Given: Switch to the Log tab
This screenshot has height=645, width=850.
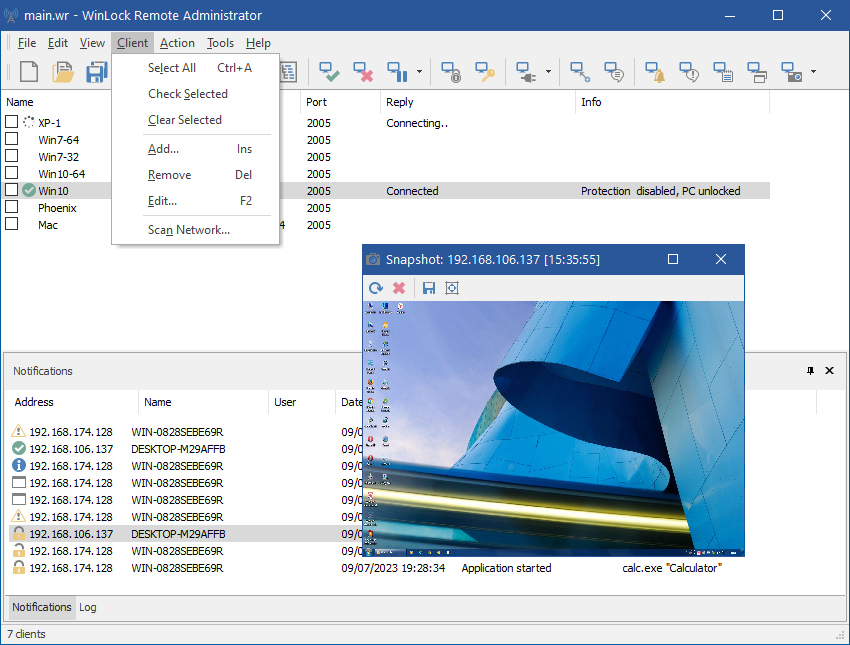Looking at the screenshot, I should coord(88,607).
